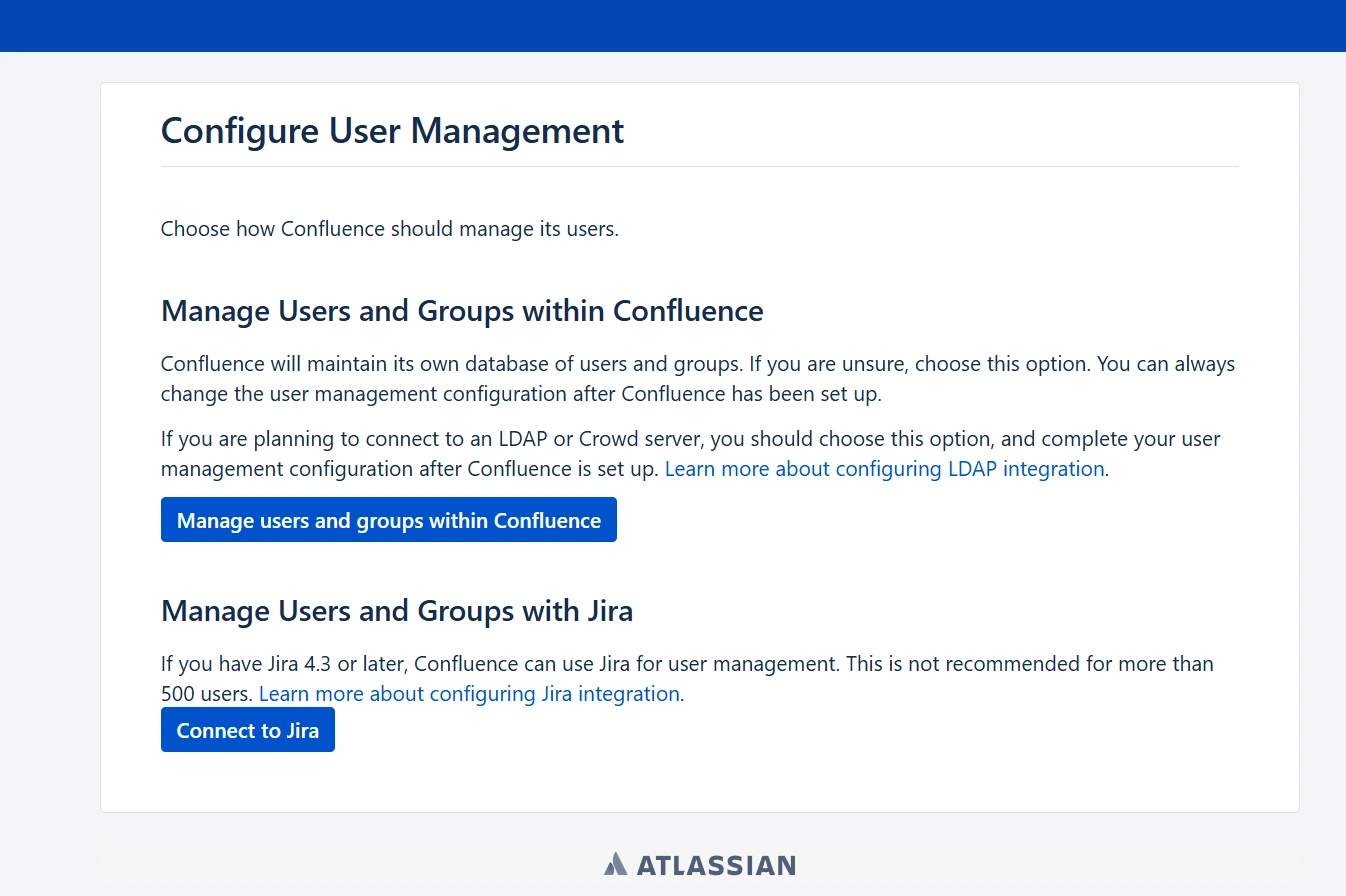Open 'Learn more about configuring LDAP integration' link
1346x896 pixels.
[884, 469]
